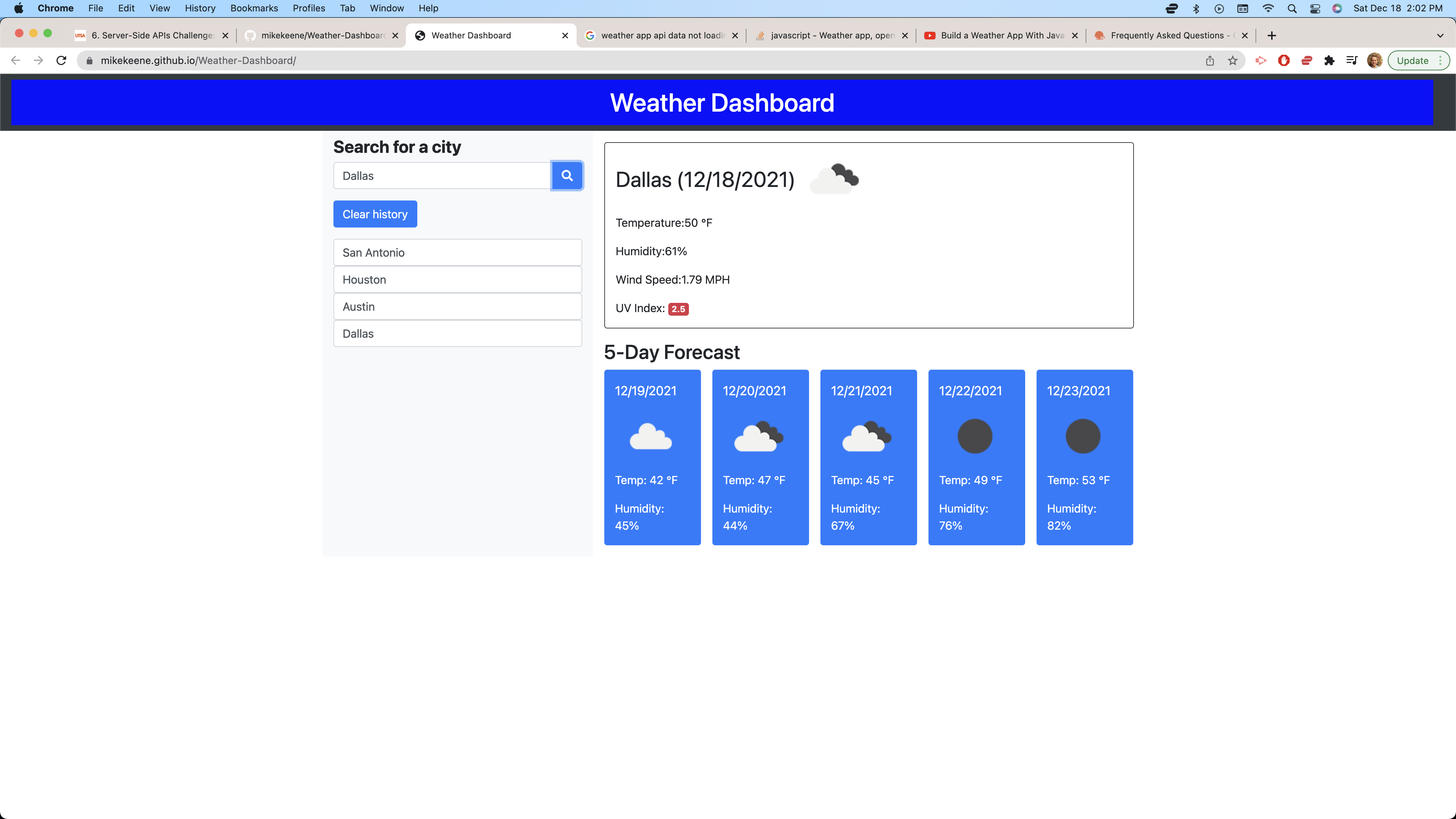Click the UV Index 2.5 badge
The image size is (1456, 819).
coord(678,309)
